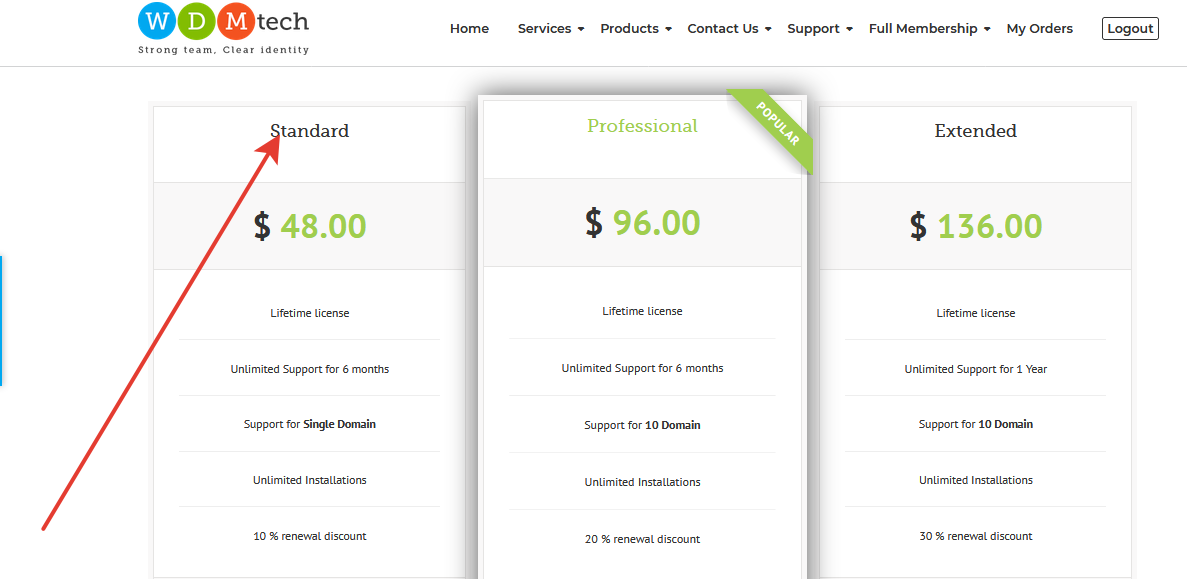Open the Home page

[469, 29]
